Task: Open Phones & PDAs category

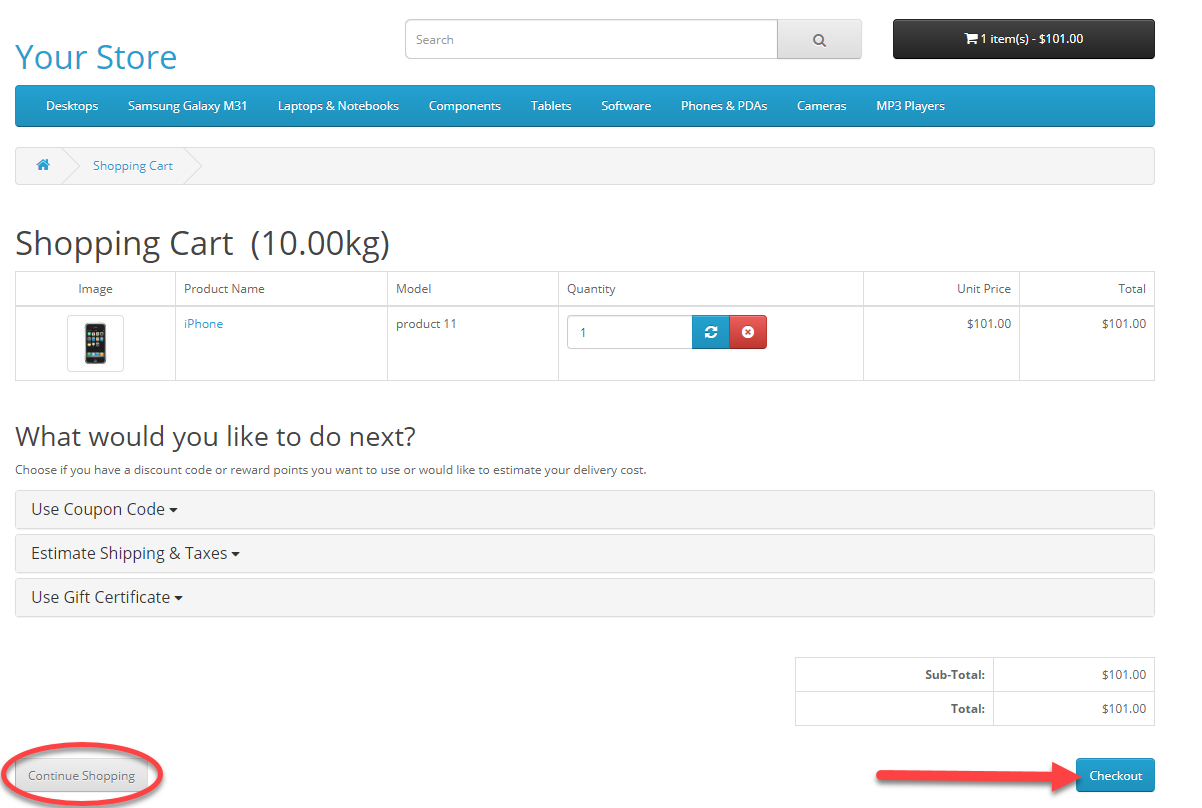Action: click(724, 106)
